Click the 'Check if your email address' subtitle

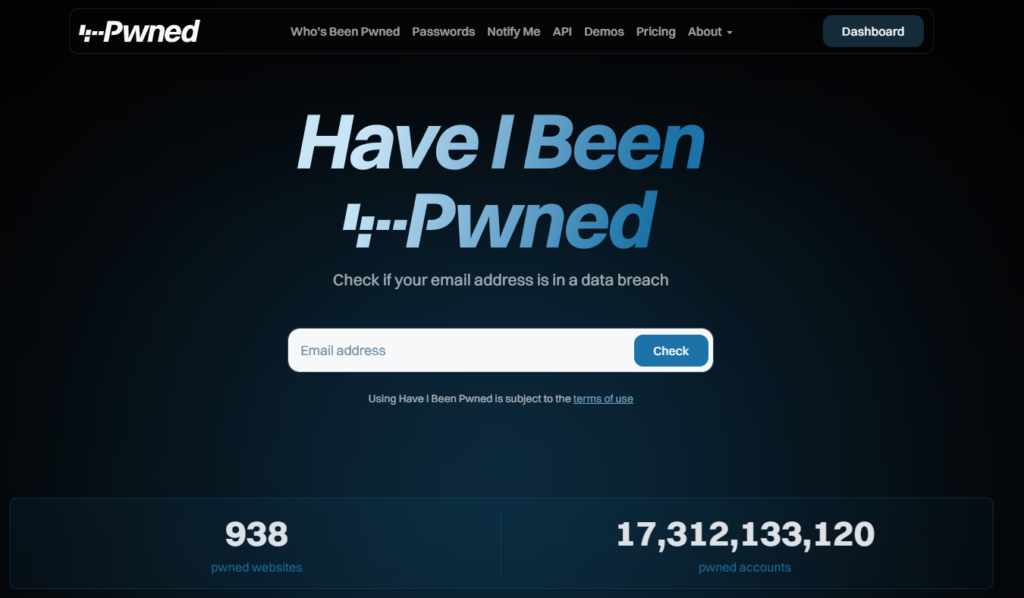pyautogui.click(x=501, y=280)
